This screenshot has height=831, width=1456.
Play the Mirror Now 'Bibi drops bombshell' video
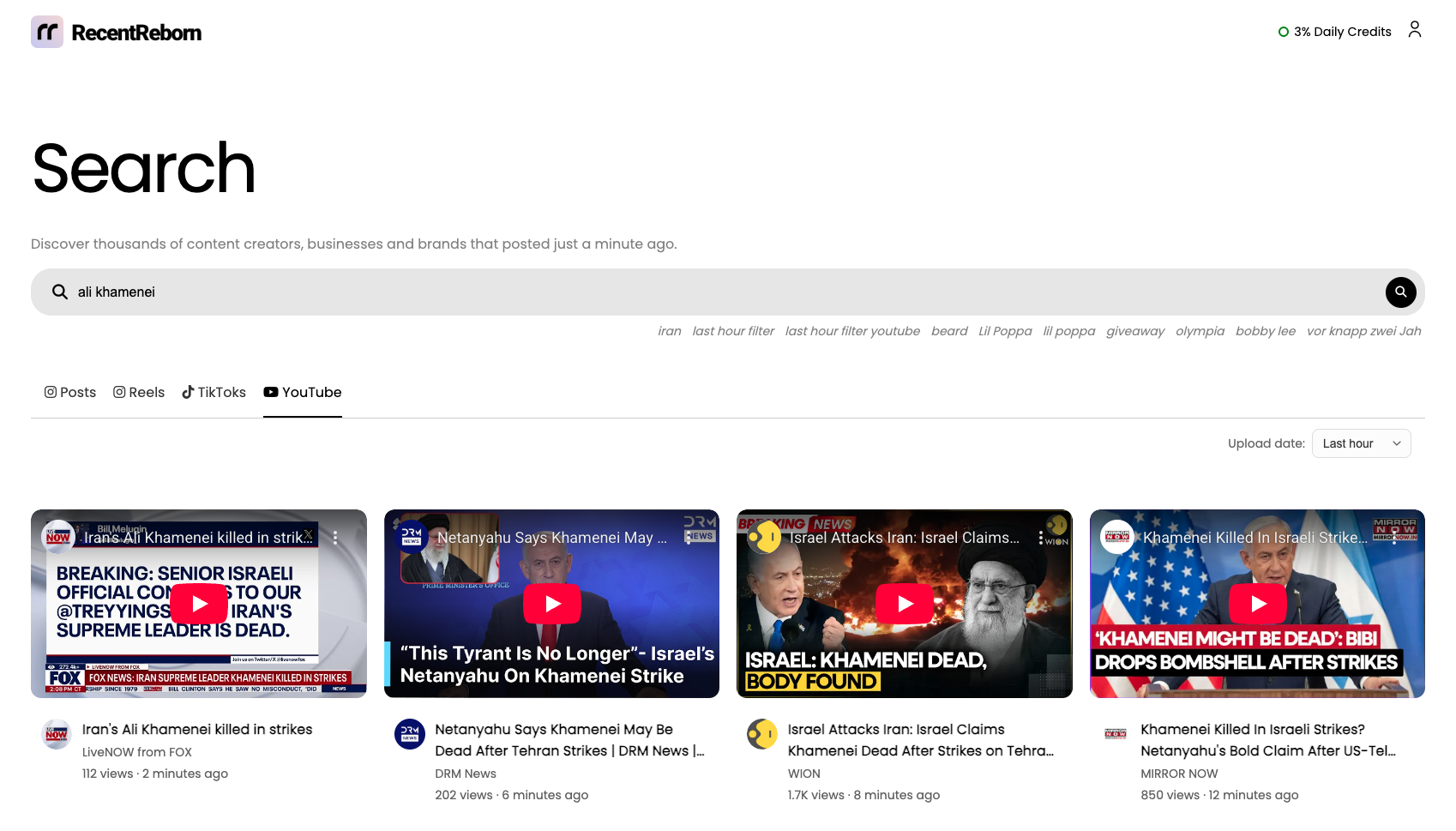1258,604
